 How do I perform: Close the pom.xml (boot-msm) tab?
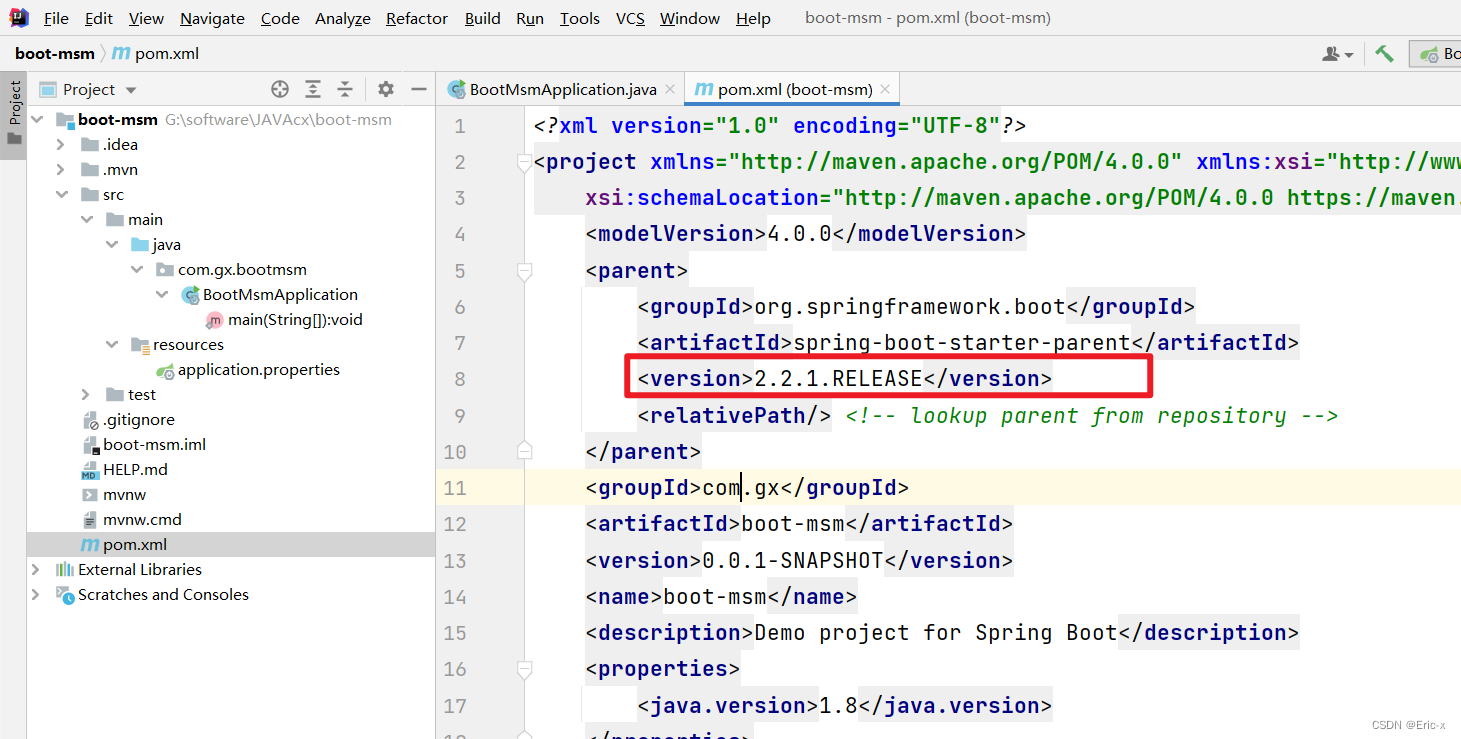tap(886, 90)
